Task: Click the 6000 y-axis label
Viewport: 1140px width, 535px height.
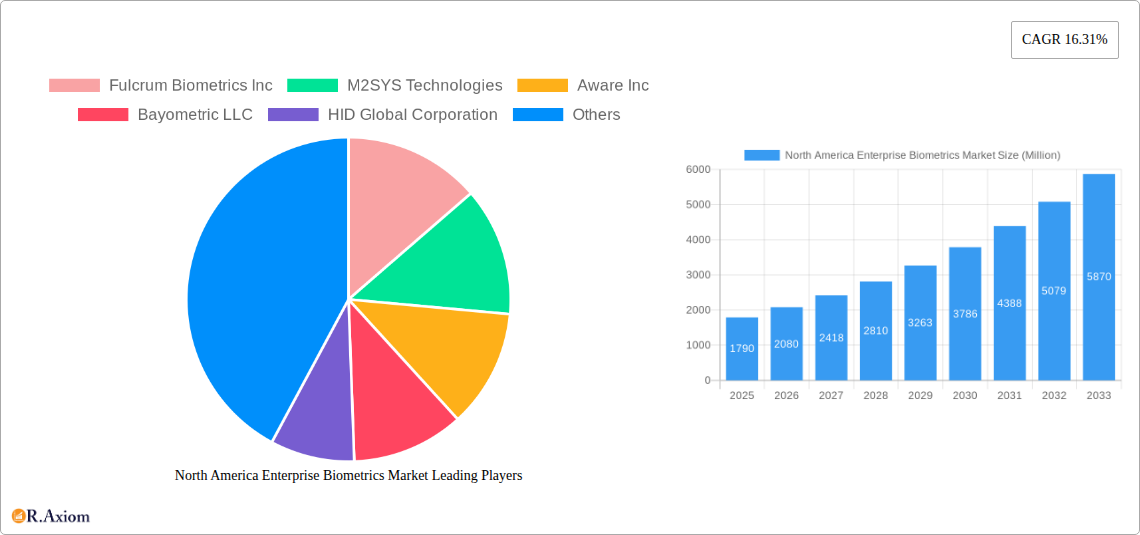Action: point(698,169)
